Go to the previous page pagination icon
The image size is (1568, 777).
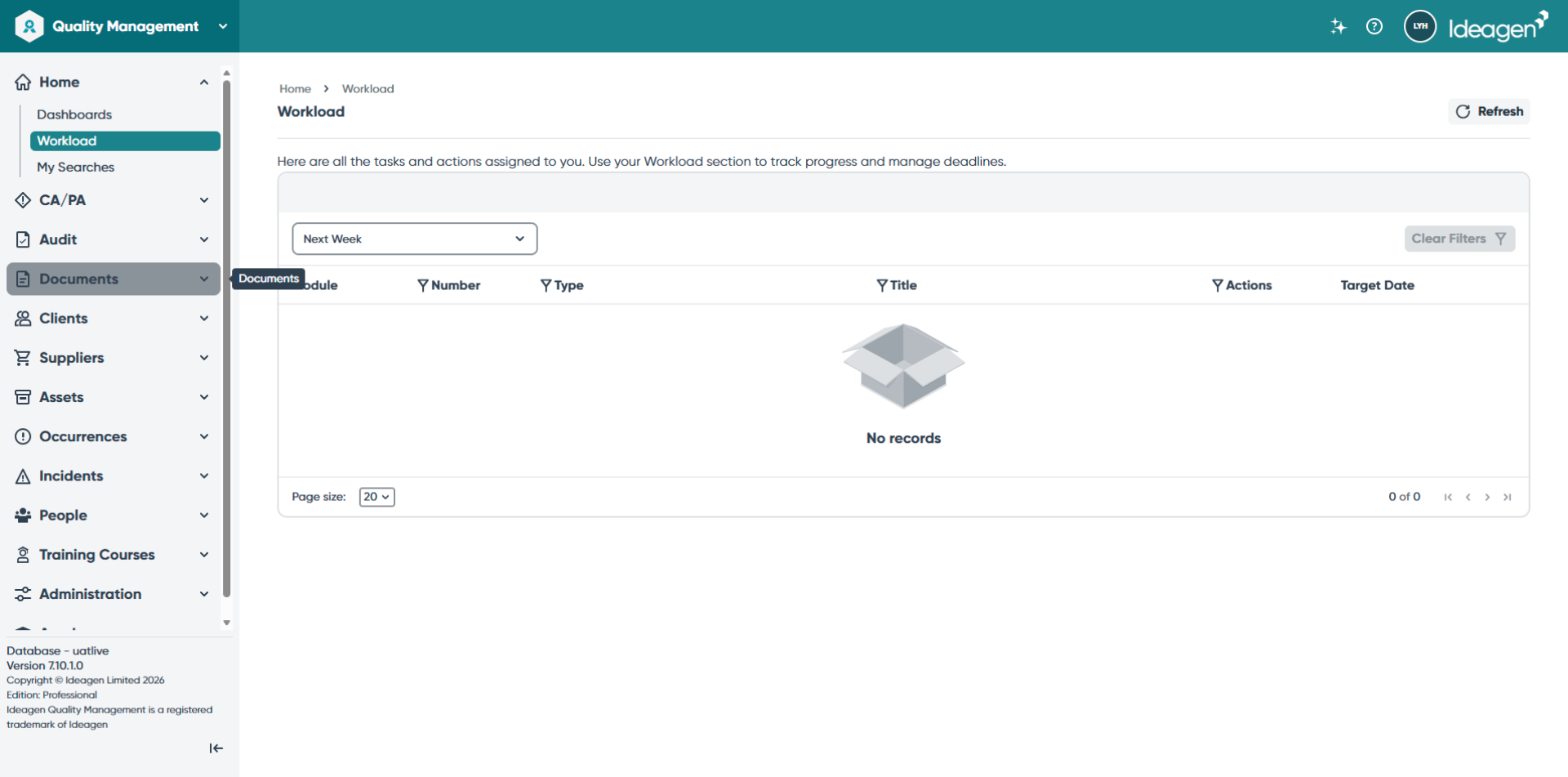tap(1468, 497)
